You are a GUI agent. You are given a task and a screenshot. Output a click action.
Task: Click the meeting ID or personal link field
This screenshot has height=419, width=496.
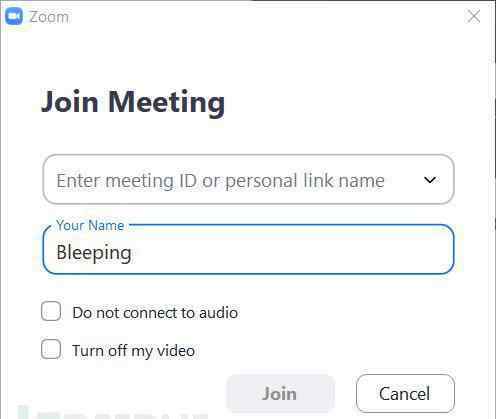point(248,179)
